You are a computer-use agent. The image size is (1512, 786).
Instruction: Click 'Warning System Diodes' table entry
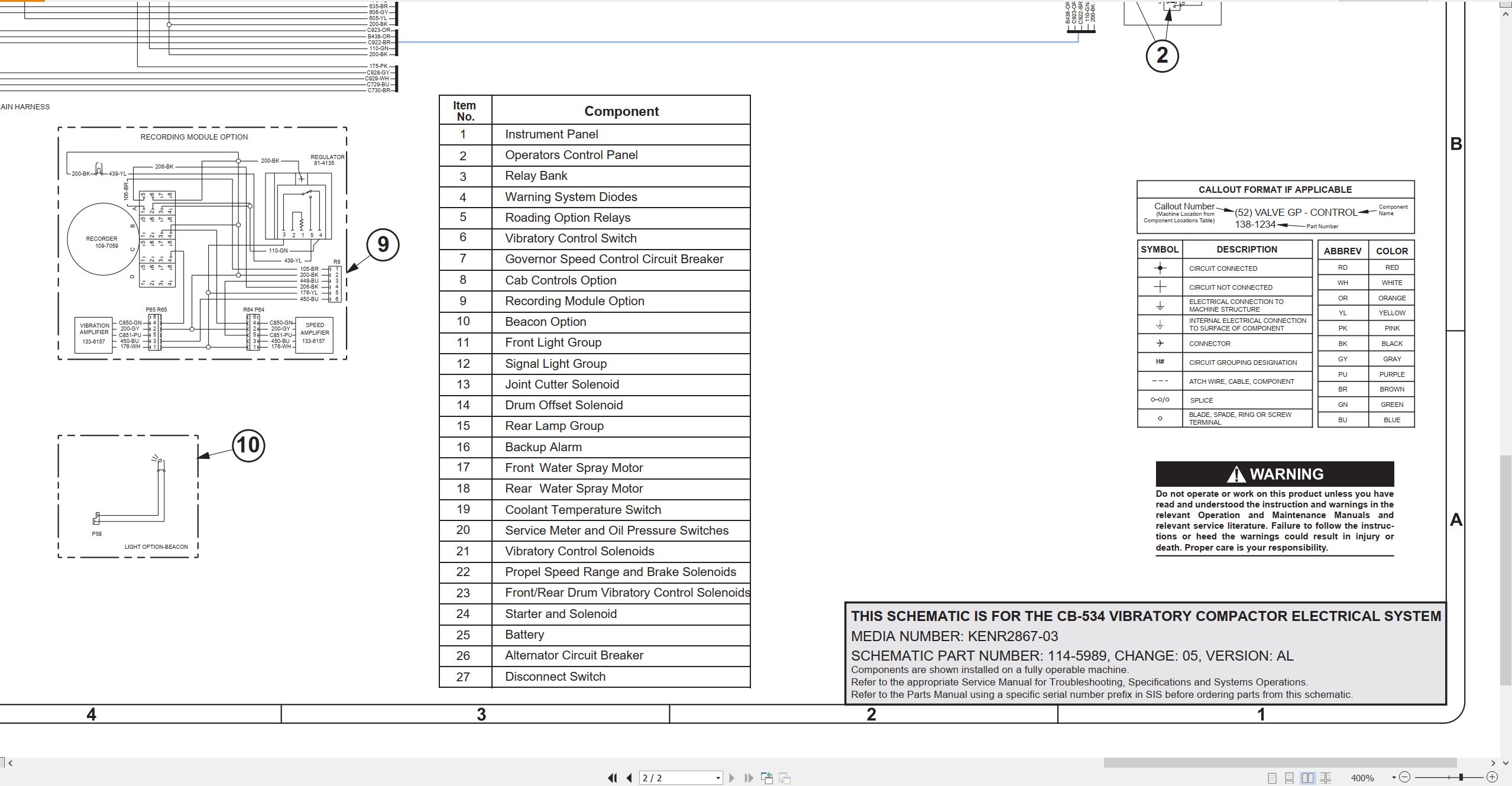(571, 197)
